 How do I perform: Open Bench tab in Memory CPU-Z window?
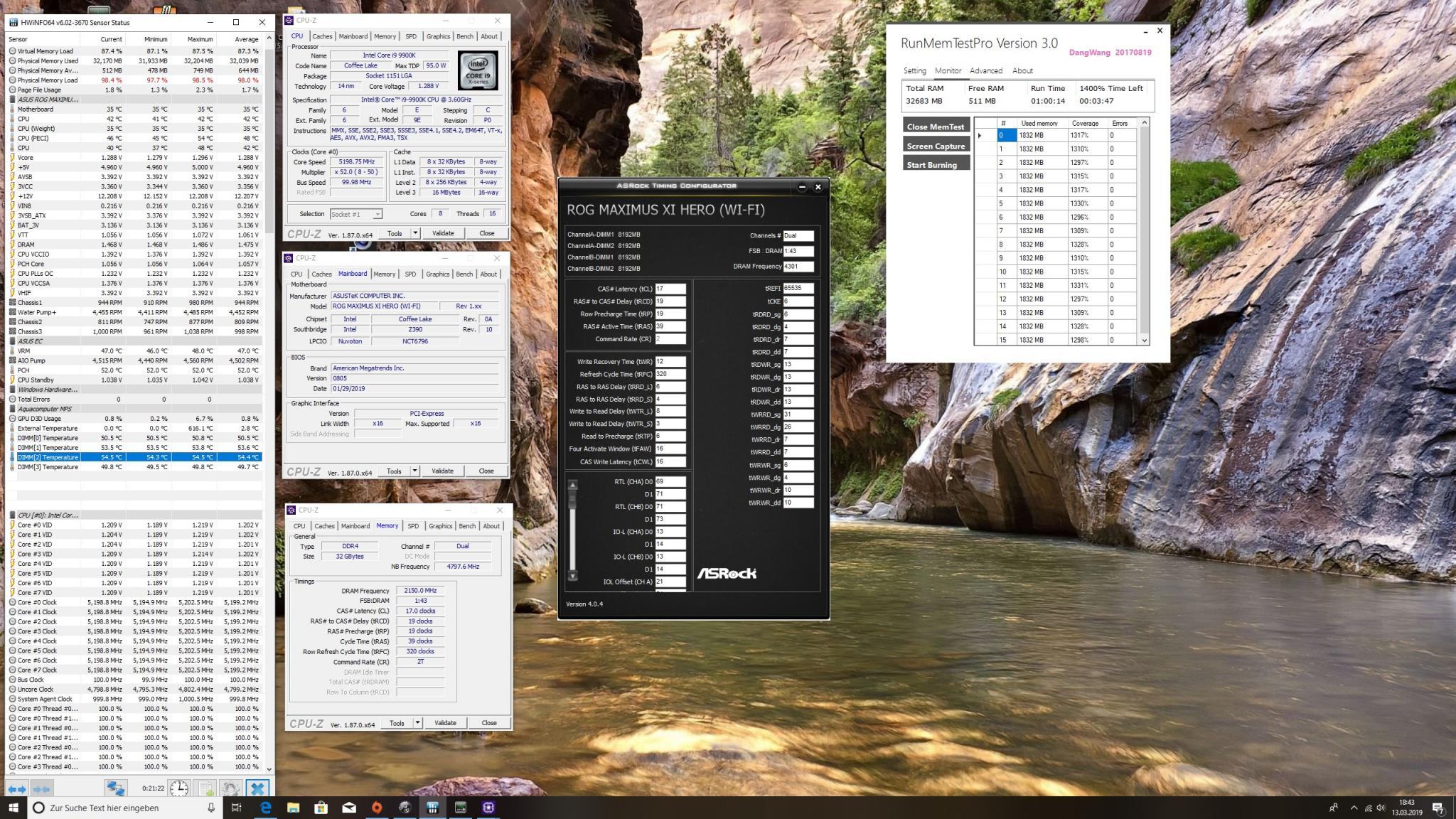point(467,526)
